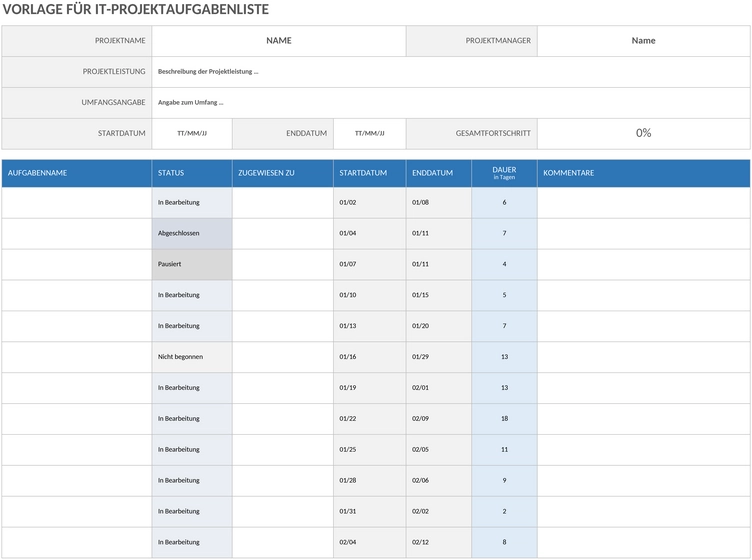Select end date cell 01/29

click(439, 357)
